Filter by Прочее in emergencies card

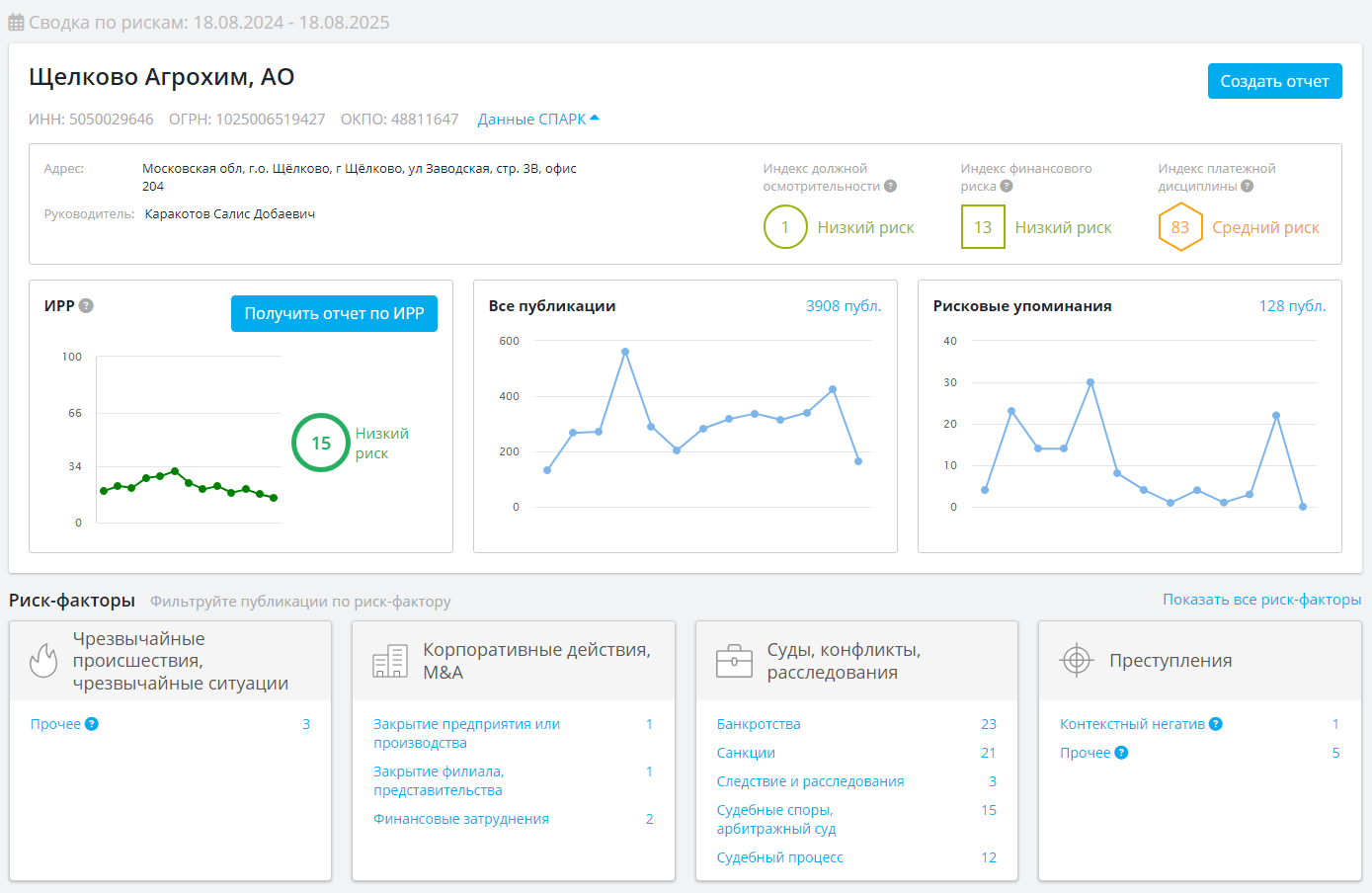tap(55, 724)
